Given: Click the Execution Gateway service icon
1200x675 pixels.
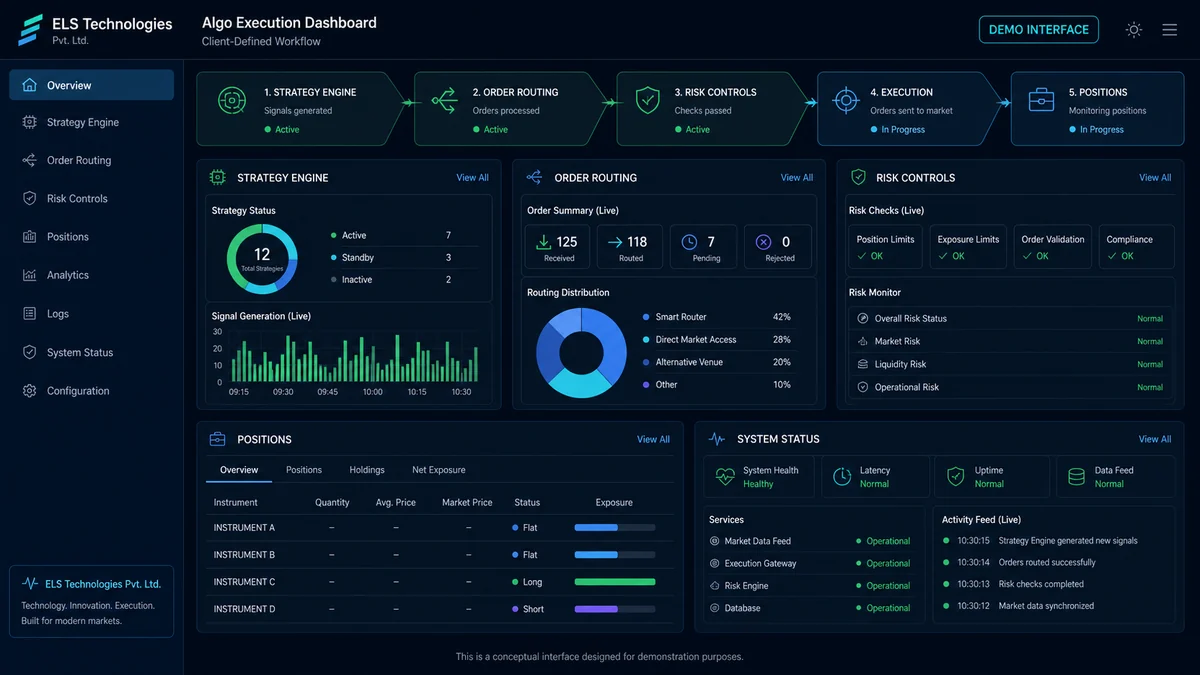Looking at the screenshot, I should click(x=715, y=563).
